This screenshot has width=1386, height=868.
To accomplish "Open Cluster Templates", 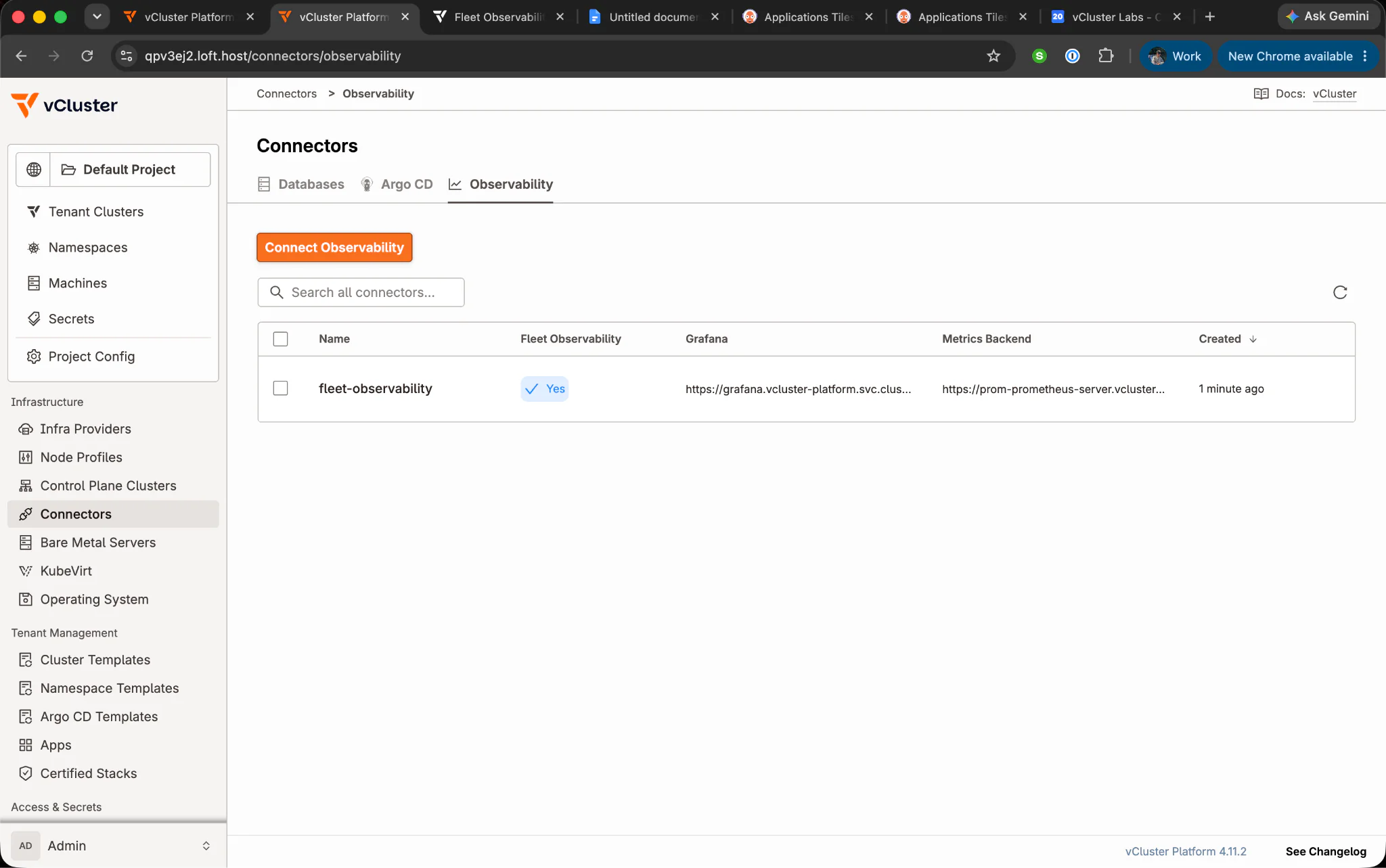I will click(95, 660).
